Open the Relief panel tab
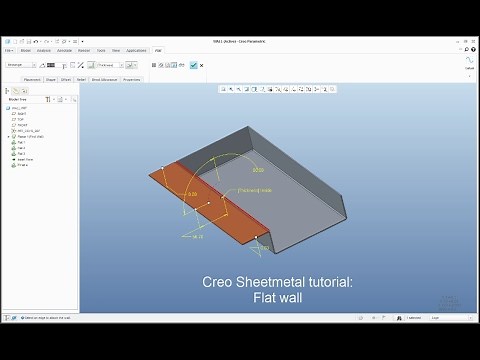480x360 pixels. pyautogui.click(x=81, y=80)
